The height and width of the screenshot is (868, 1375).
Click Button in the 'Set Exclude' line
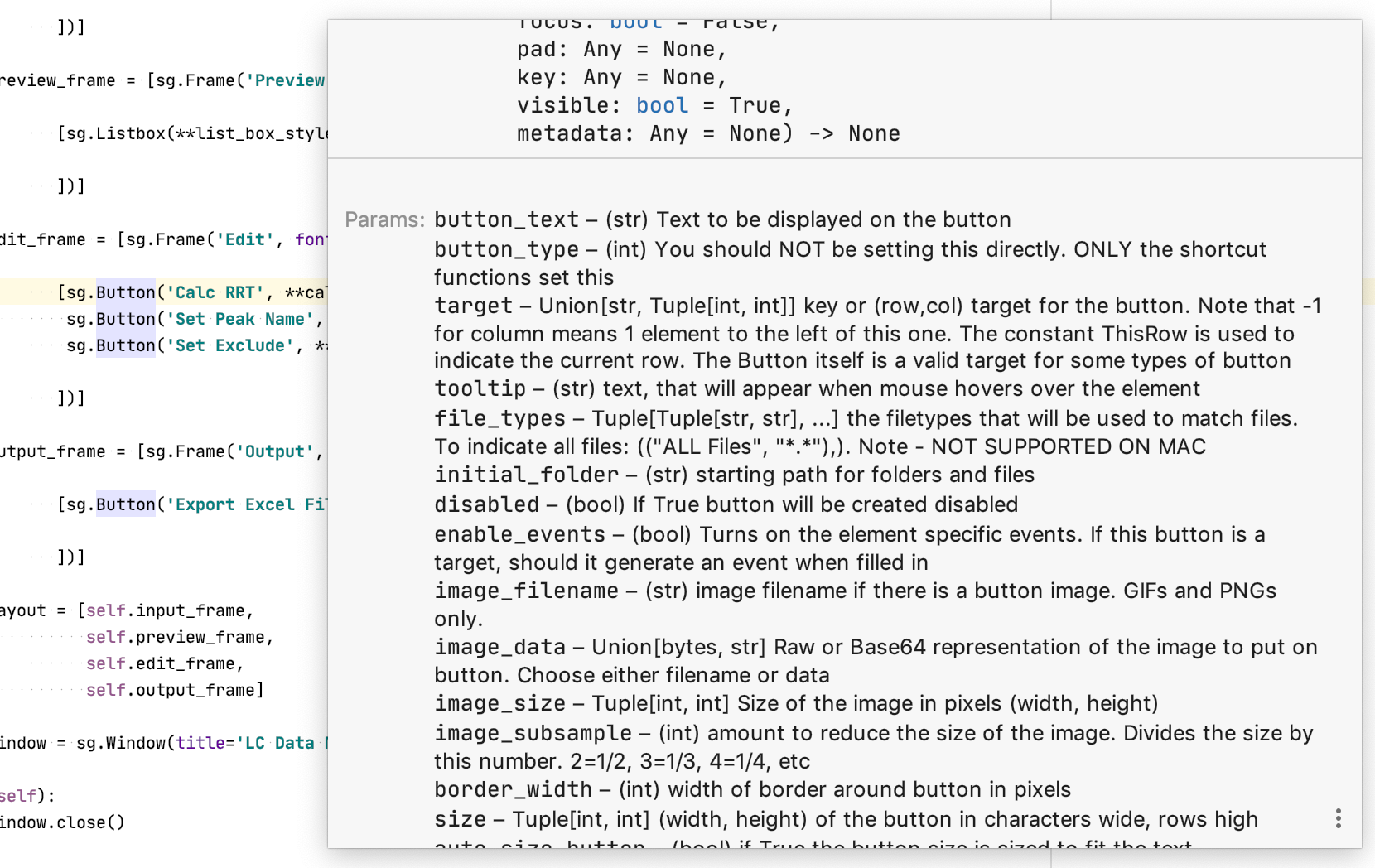125,345
